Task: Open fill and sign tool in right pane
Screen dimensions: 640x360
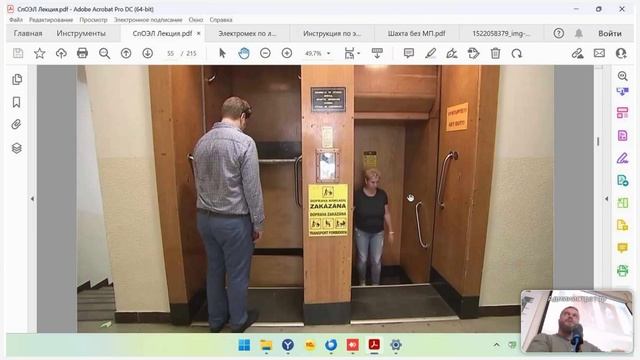Action: tap(622, 158)
